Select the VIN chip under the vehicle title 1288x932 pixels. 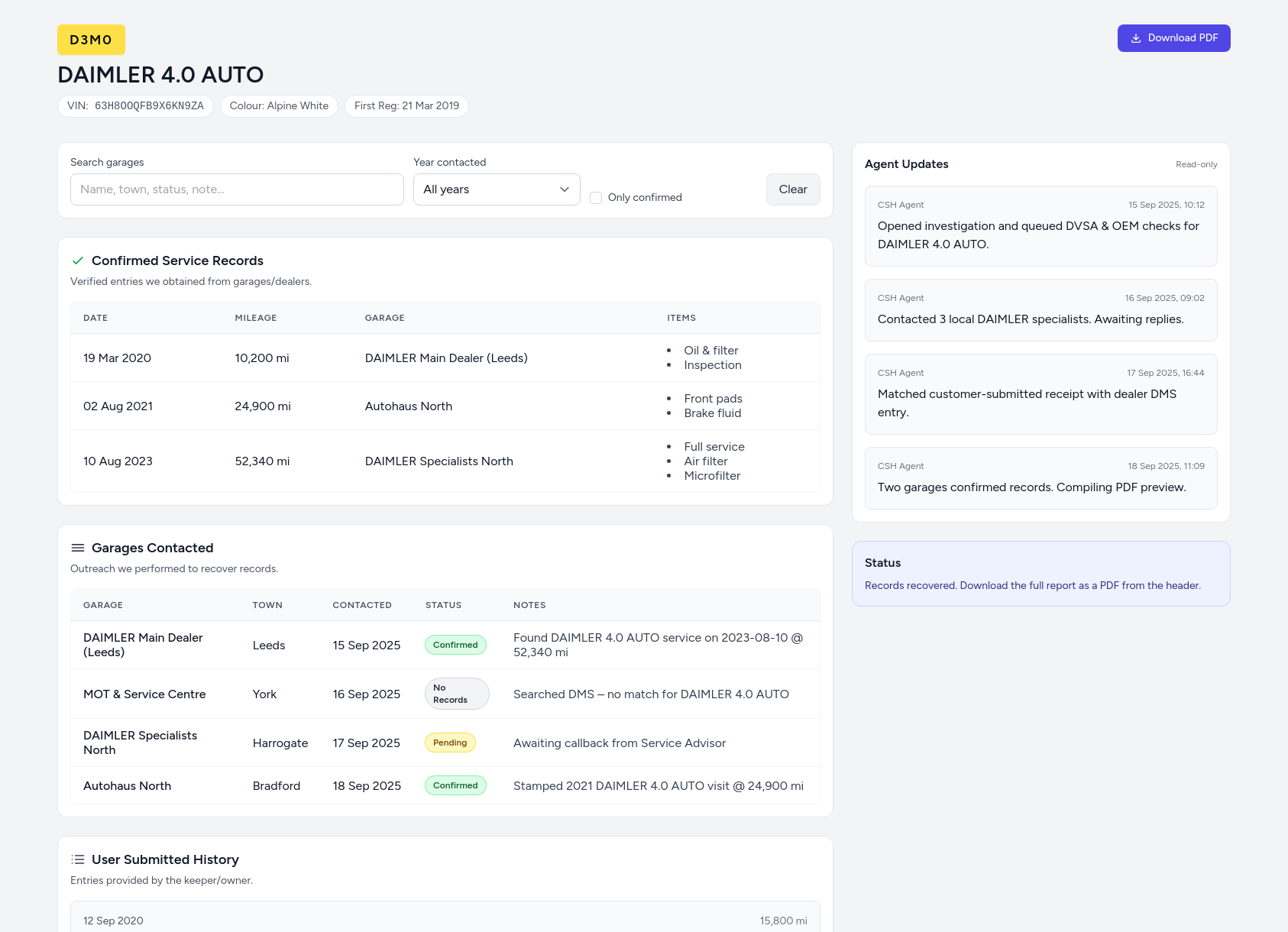pyautogui.click(x=135, y=106)
